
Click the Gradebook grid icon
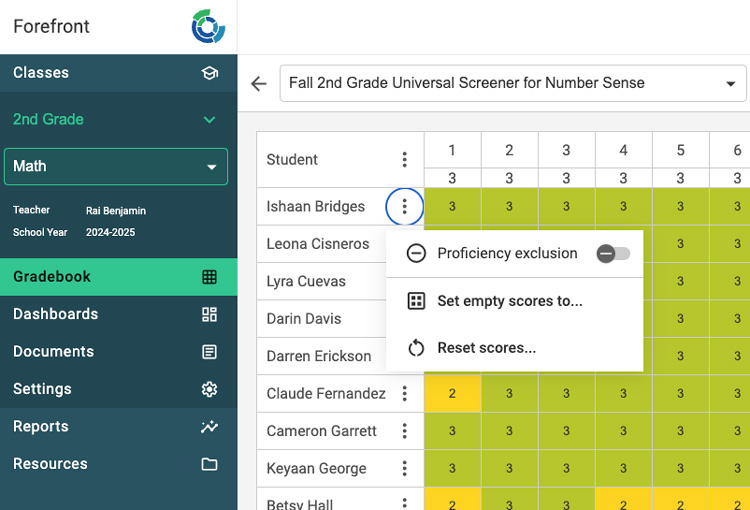[210, 277]
